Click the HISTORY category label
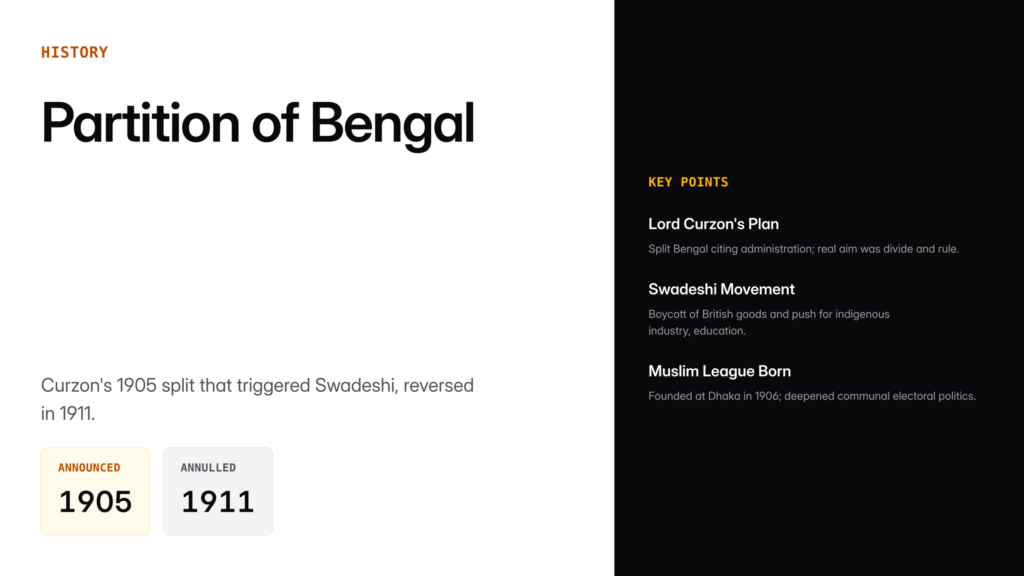This screenshot has width=1024, height=576. point(74,52)
